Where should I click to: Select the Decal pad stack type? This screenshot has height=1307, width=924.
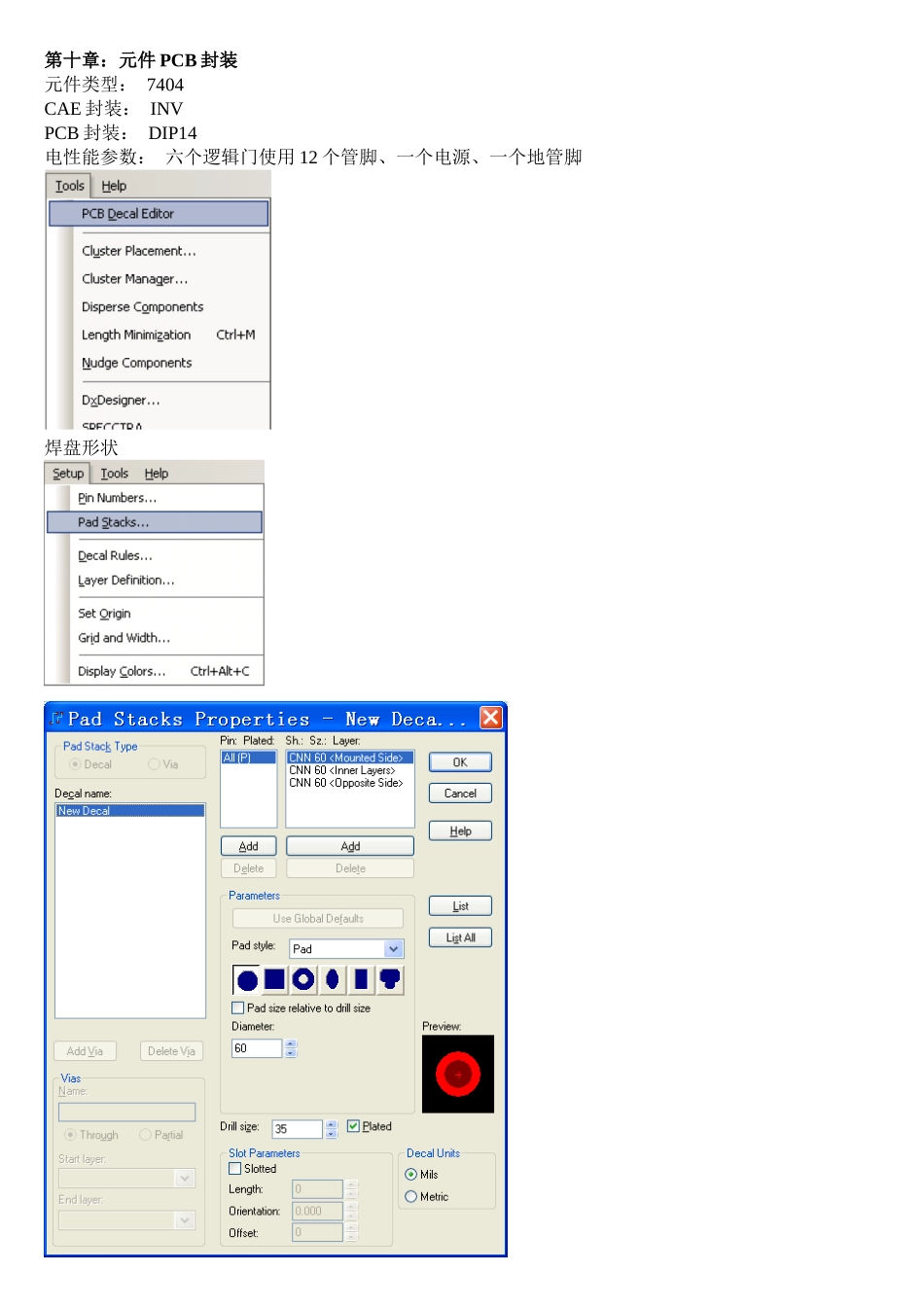coord(75,764)
